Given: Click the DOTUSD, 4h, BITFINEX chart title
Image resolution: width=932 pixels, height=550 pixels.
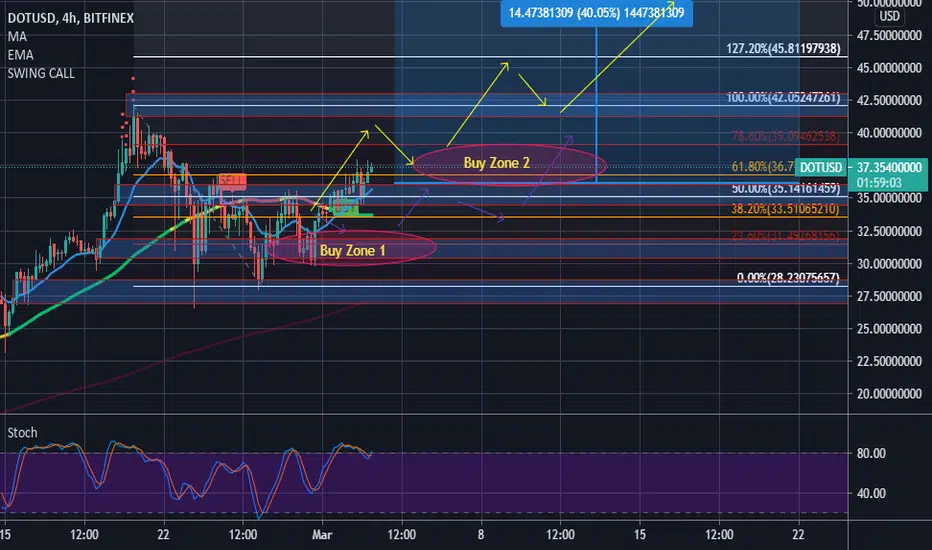Looking at the screenshot, I should [70, 18].
